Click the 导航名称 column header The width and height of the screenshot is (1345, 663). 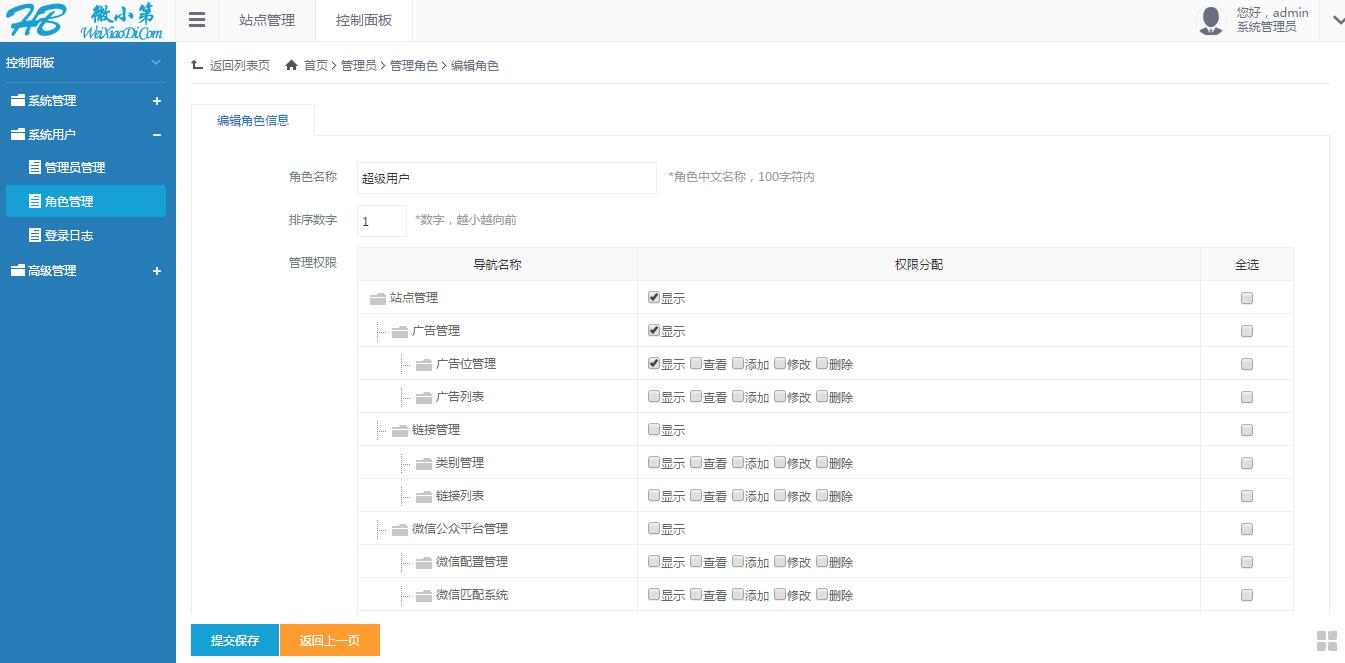point(497,264)
